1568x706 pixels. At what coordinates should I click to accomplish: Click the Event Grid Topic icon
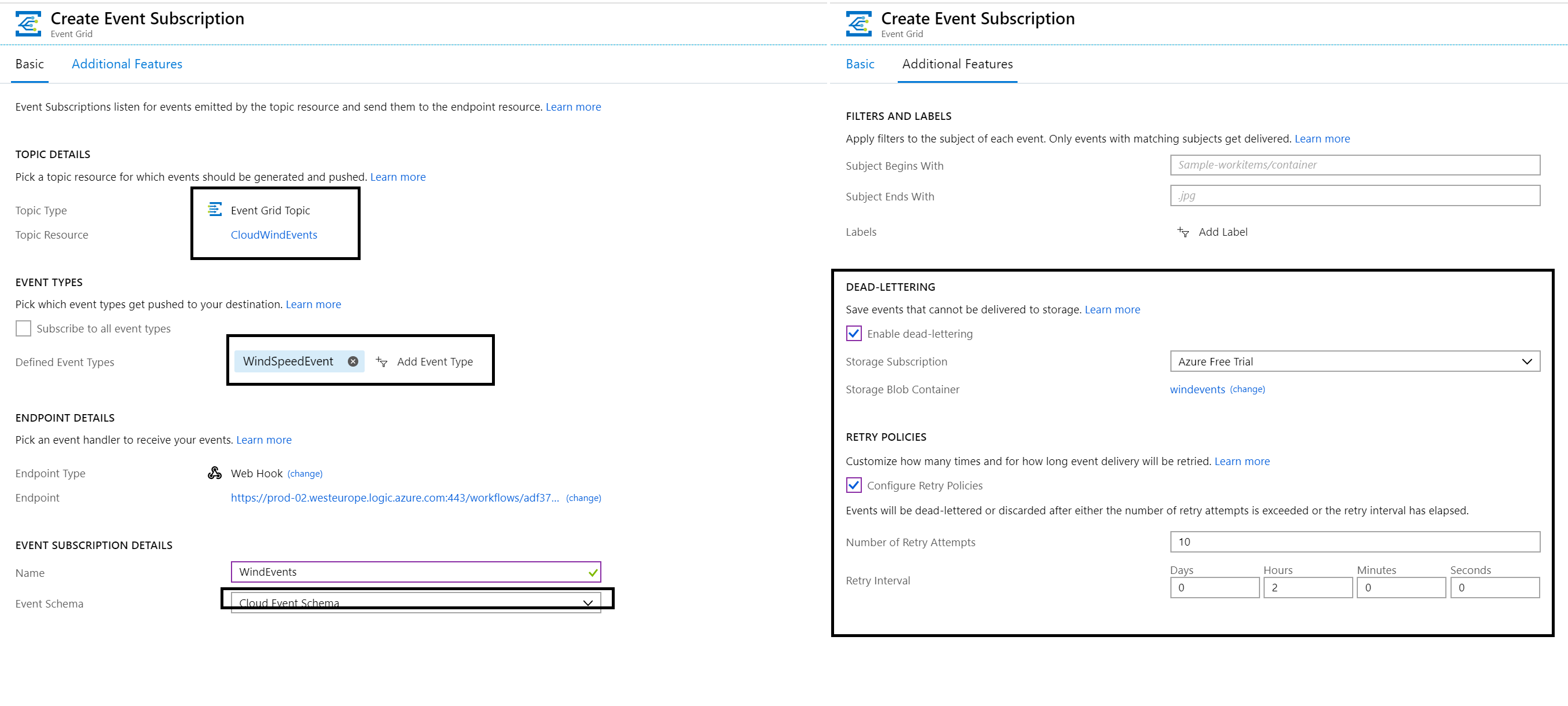click(x=215, y=210)
